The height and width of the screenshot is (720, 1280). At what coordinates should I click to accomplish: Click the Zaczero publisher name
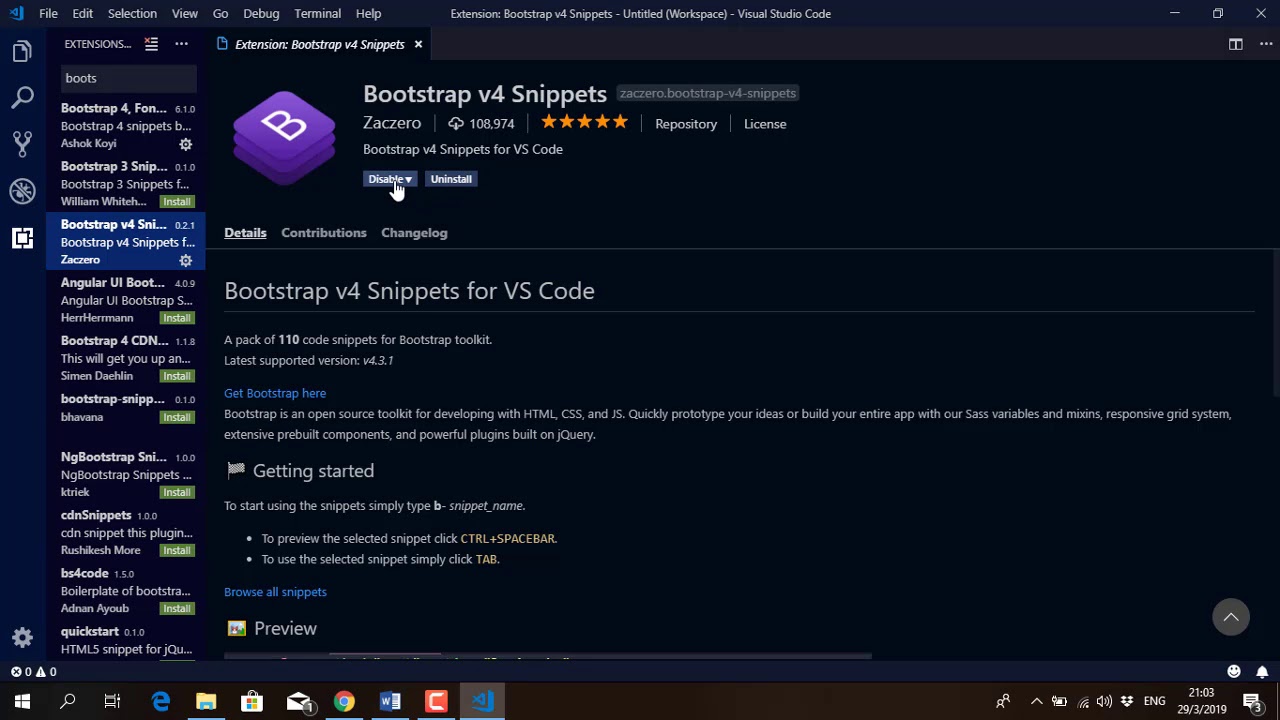pos(392,123)
